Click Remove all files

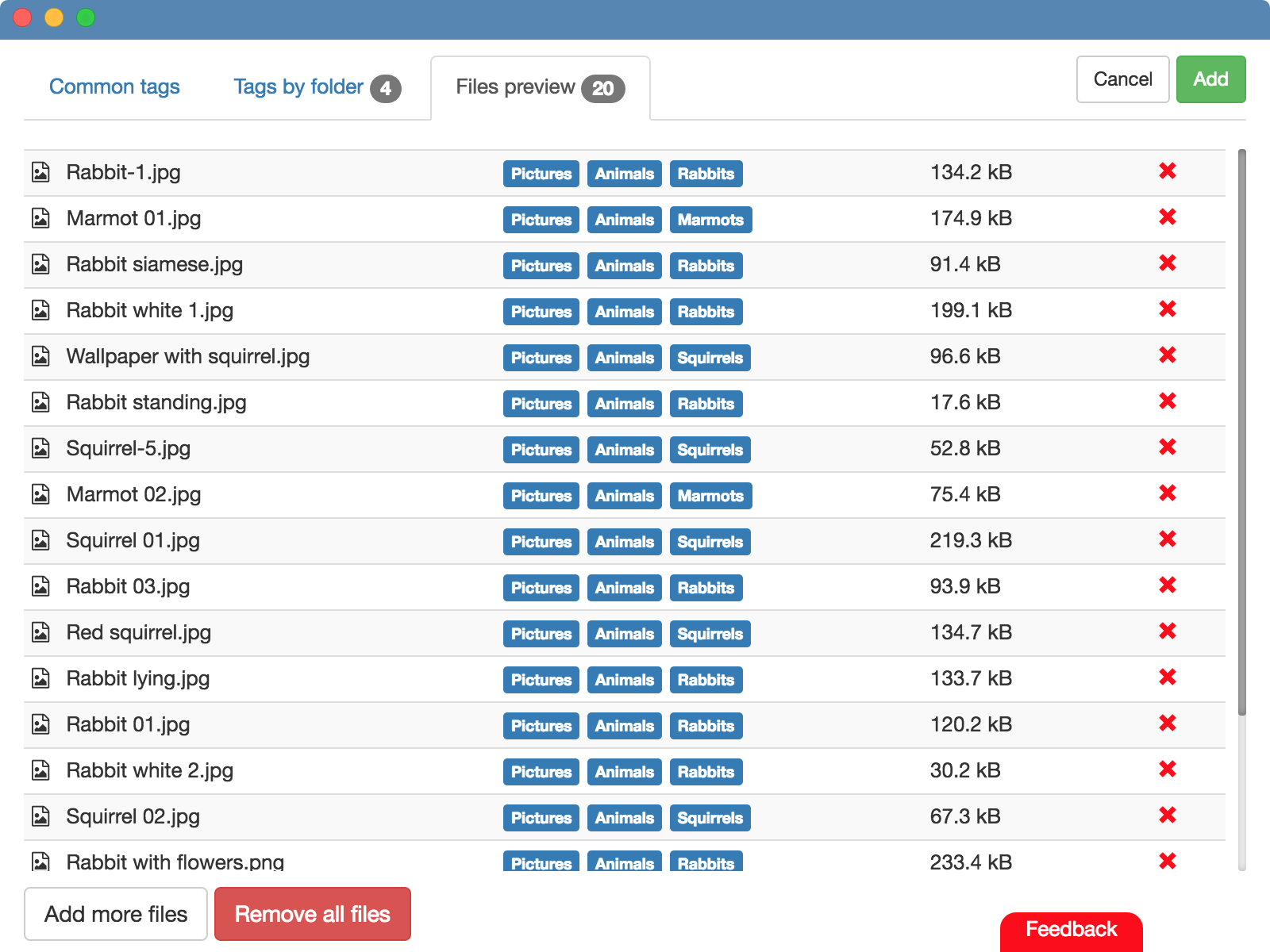click(312, 914)
